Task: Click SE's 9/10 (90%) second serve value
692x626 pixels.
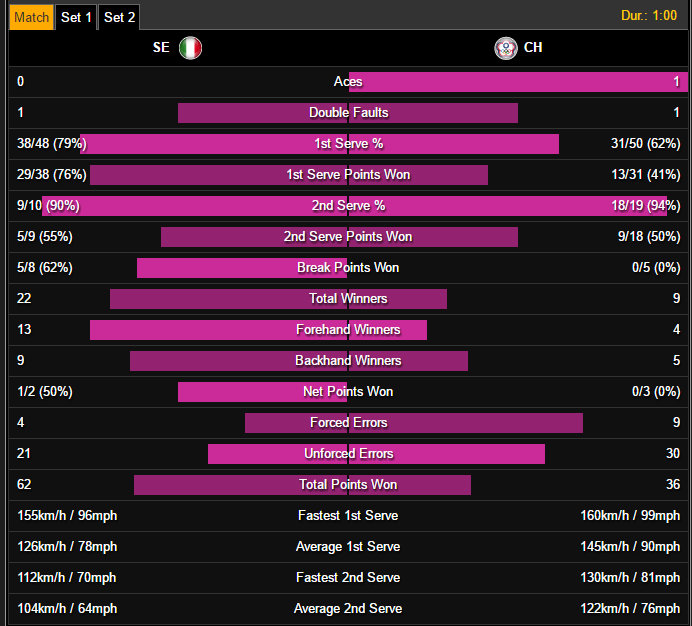Action: 48,205
